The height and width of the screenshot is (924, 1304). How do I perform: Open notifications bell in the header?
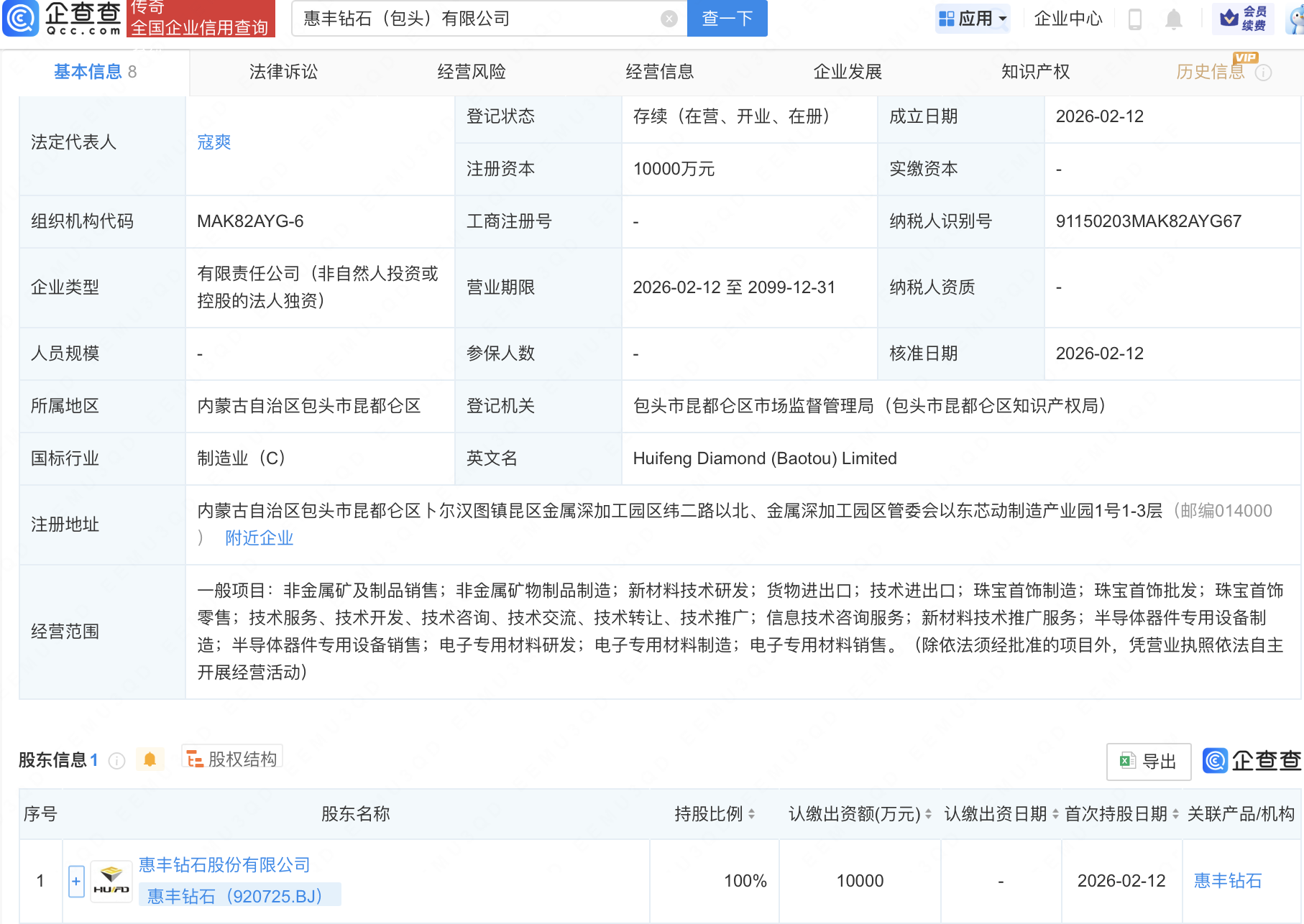1173,19
